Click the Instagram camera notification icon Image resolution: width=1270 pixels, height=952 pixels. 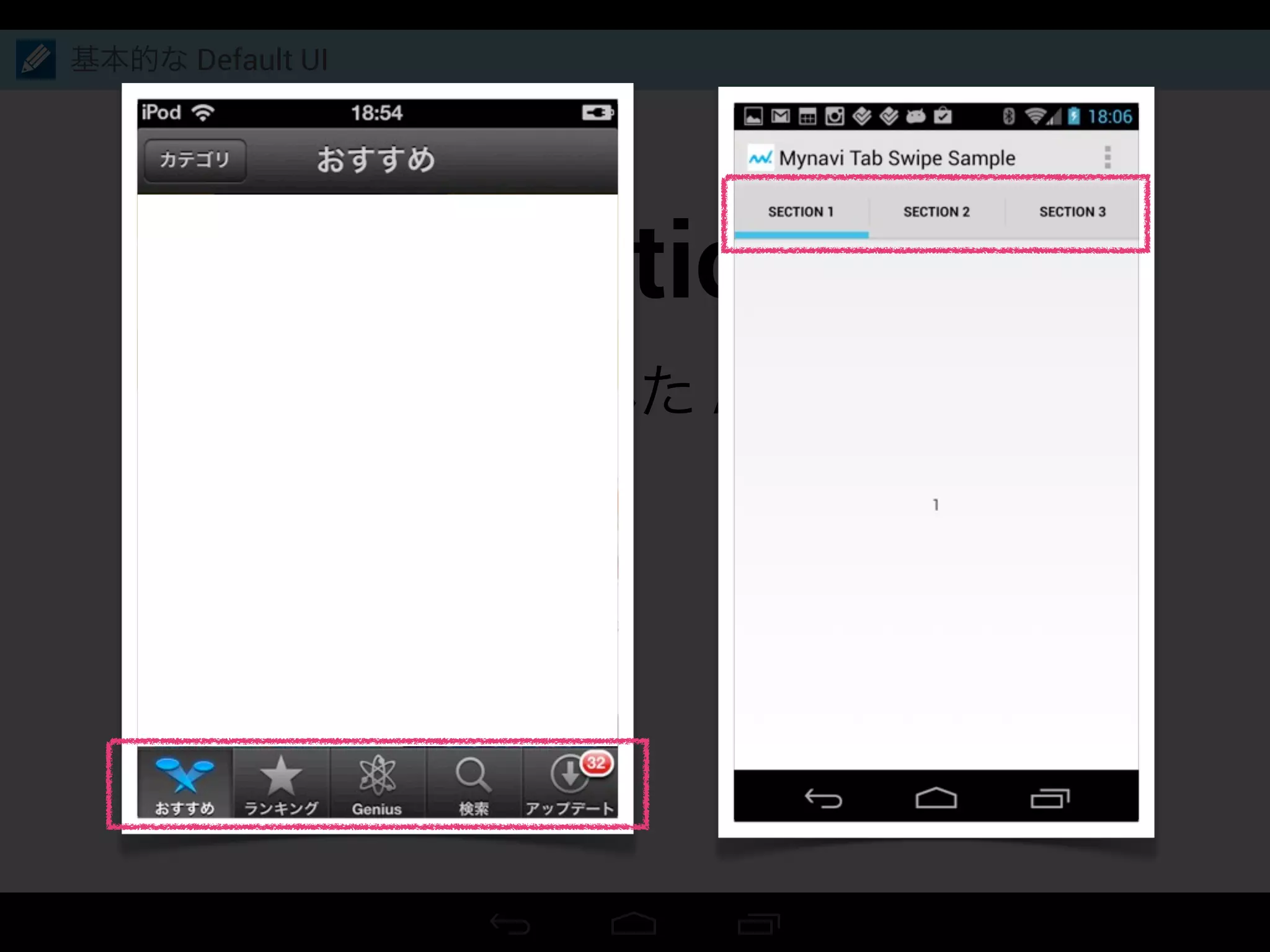tap(835, 116)
